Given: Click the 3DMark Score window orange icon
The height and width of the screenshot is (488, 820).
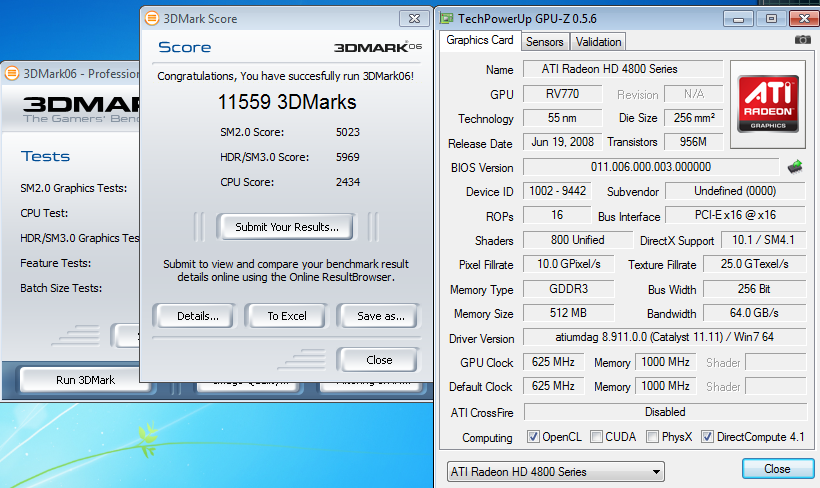Looking at the screenshot, I should point(152,18).
